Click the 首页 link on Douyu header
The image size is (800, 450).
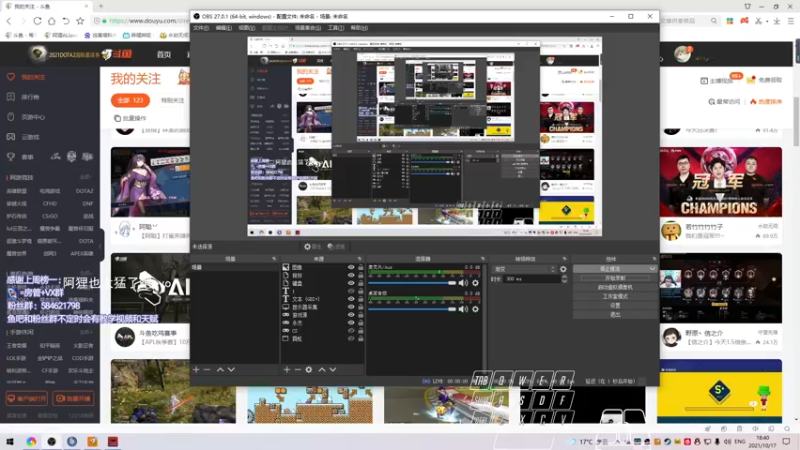coord(164,54)
